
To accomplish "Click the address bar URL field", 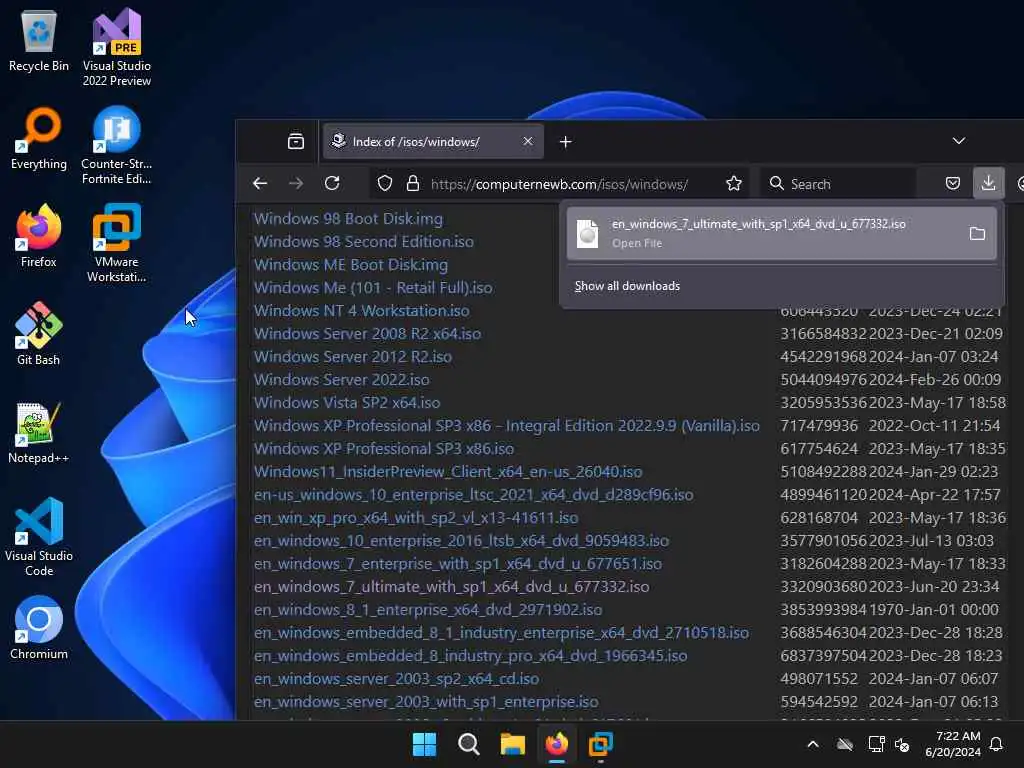I will 559,184.
